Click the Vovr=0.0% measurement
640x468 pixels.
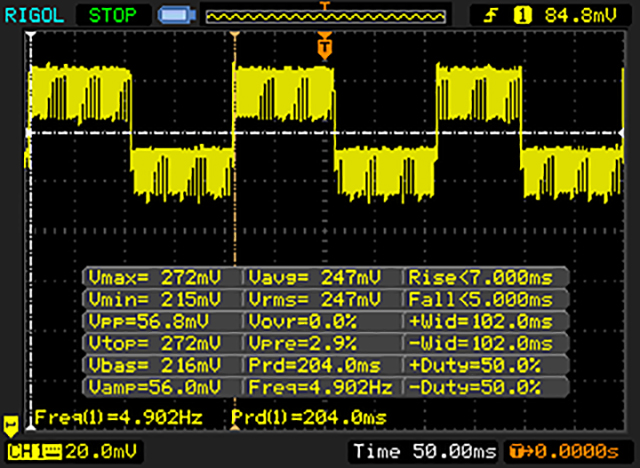click(x=302, y=322)
